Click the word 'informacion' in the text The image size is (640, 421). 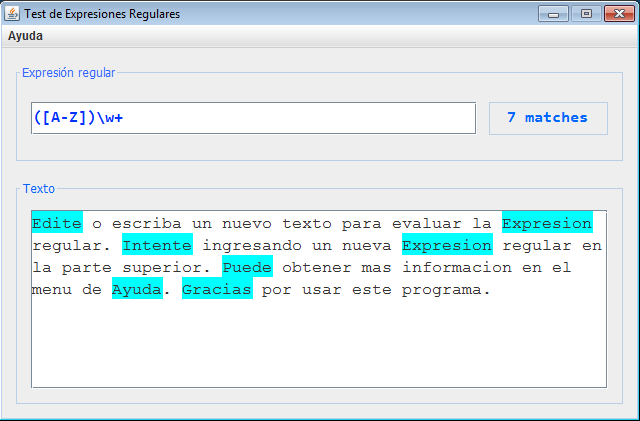coord(457,267)
